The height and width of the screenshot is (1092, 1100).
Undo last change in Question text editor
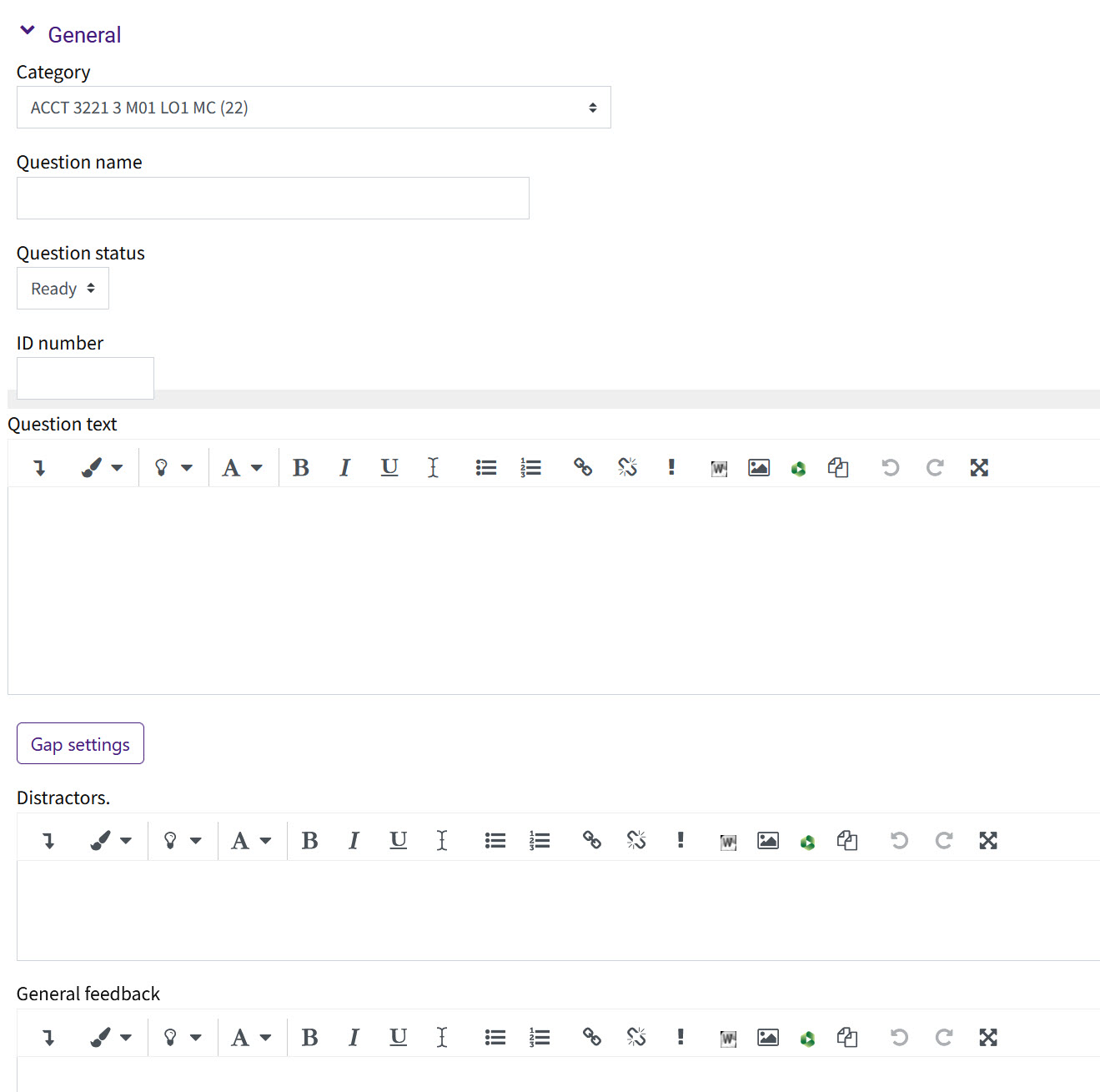[x=889, y=467]
